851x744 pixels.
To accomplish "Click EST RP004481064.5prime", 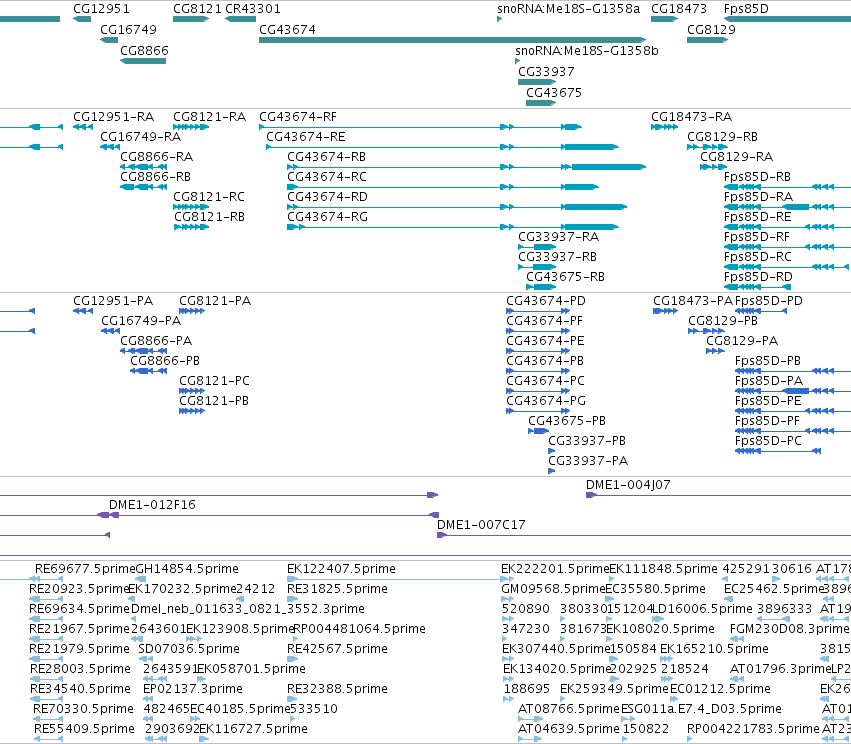I will coord(359,629).
